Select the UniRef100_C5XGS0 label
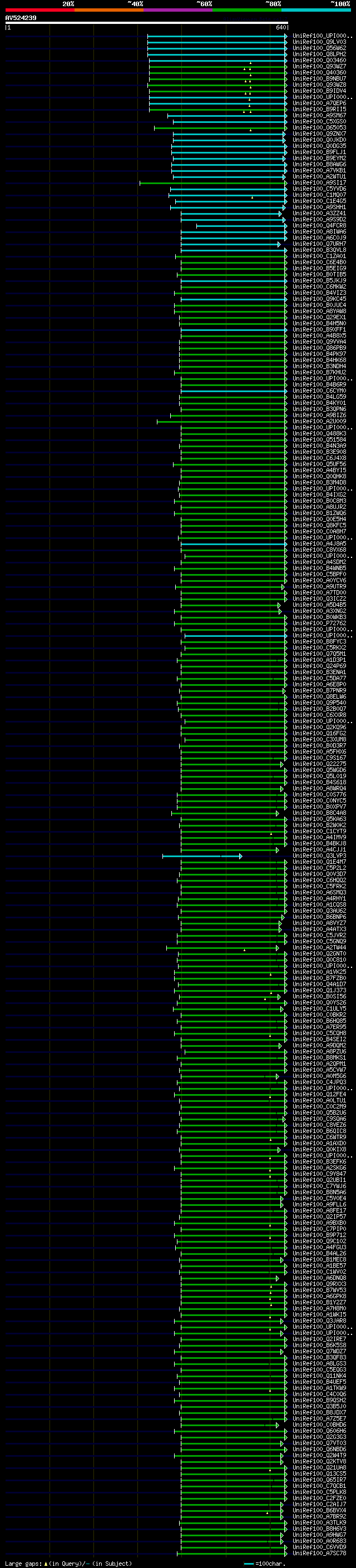Screen dimensions: 356x1568 [x=319, y=121]
